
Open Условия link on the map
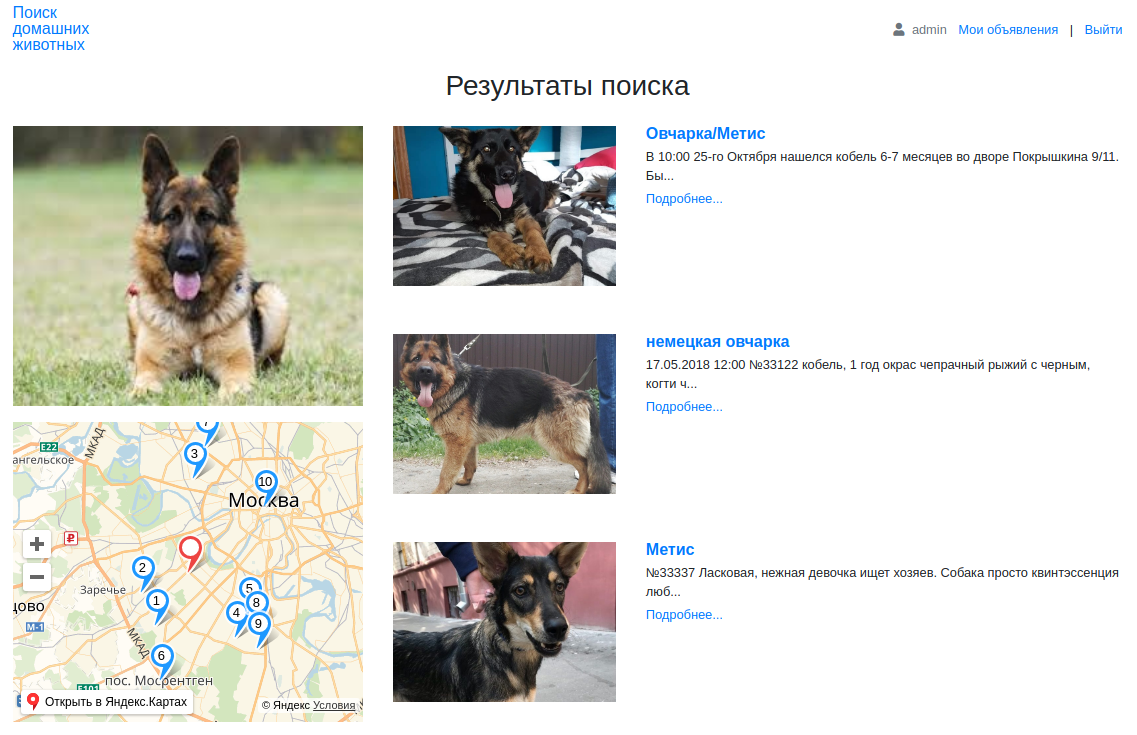tap(334, 705)
